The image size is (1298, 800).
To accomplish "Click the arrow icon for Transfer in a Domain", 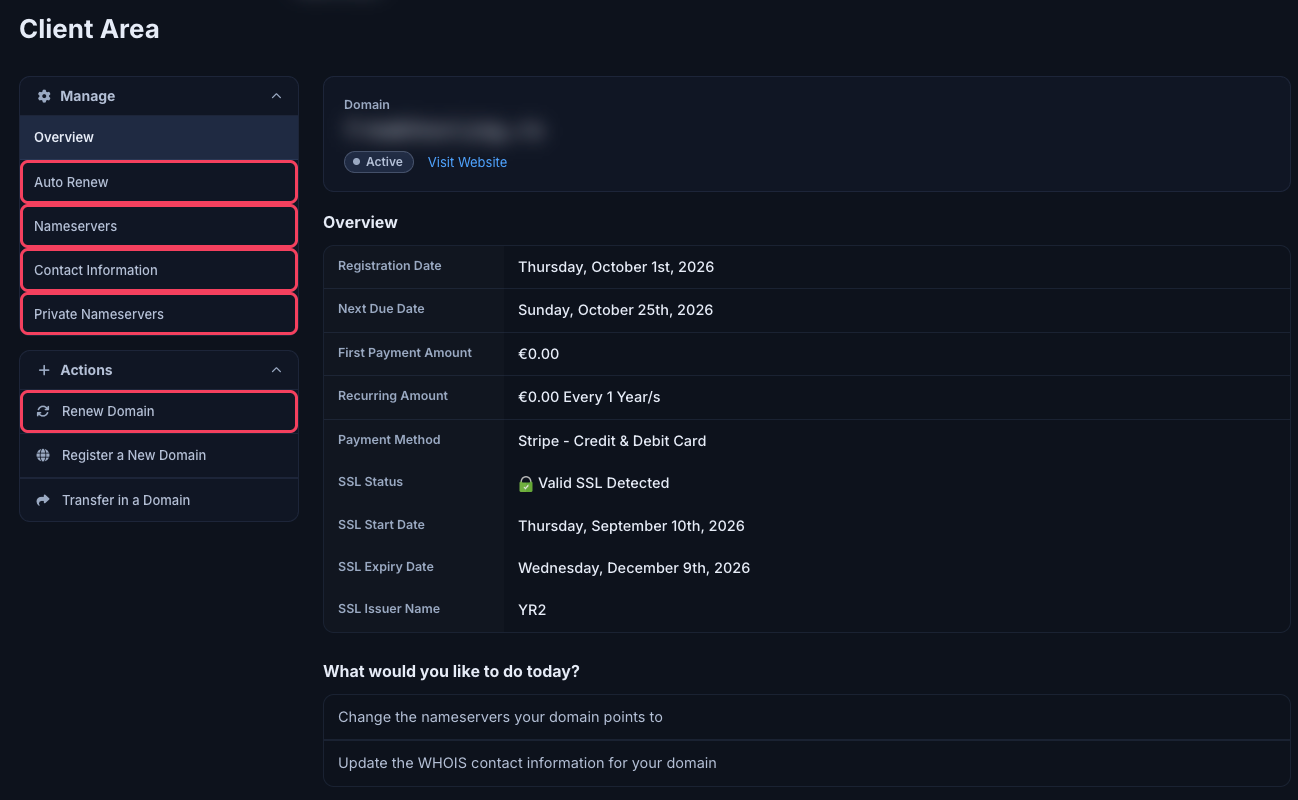I will [x=43, y=500].
